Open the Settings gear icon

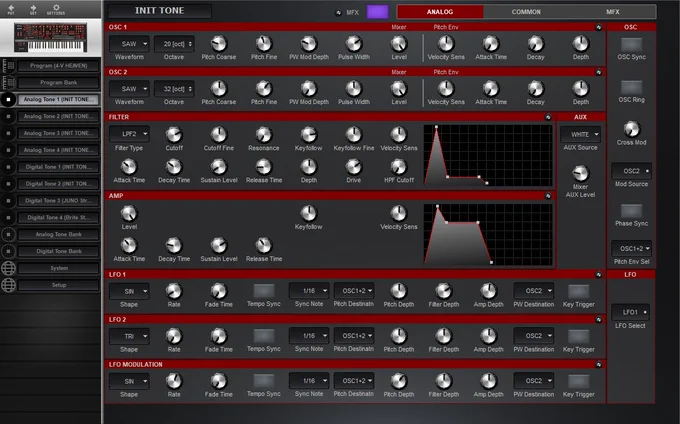point(56,9)
